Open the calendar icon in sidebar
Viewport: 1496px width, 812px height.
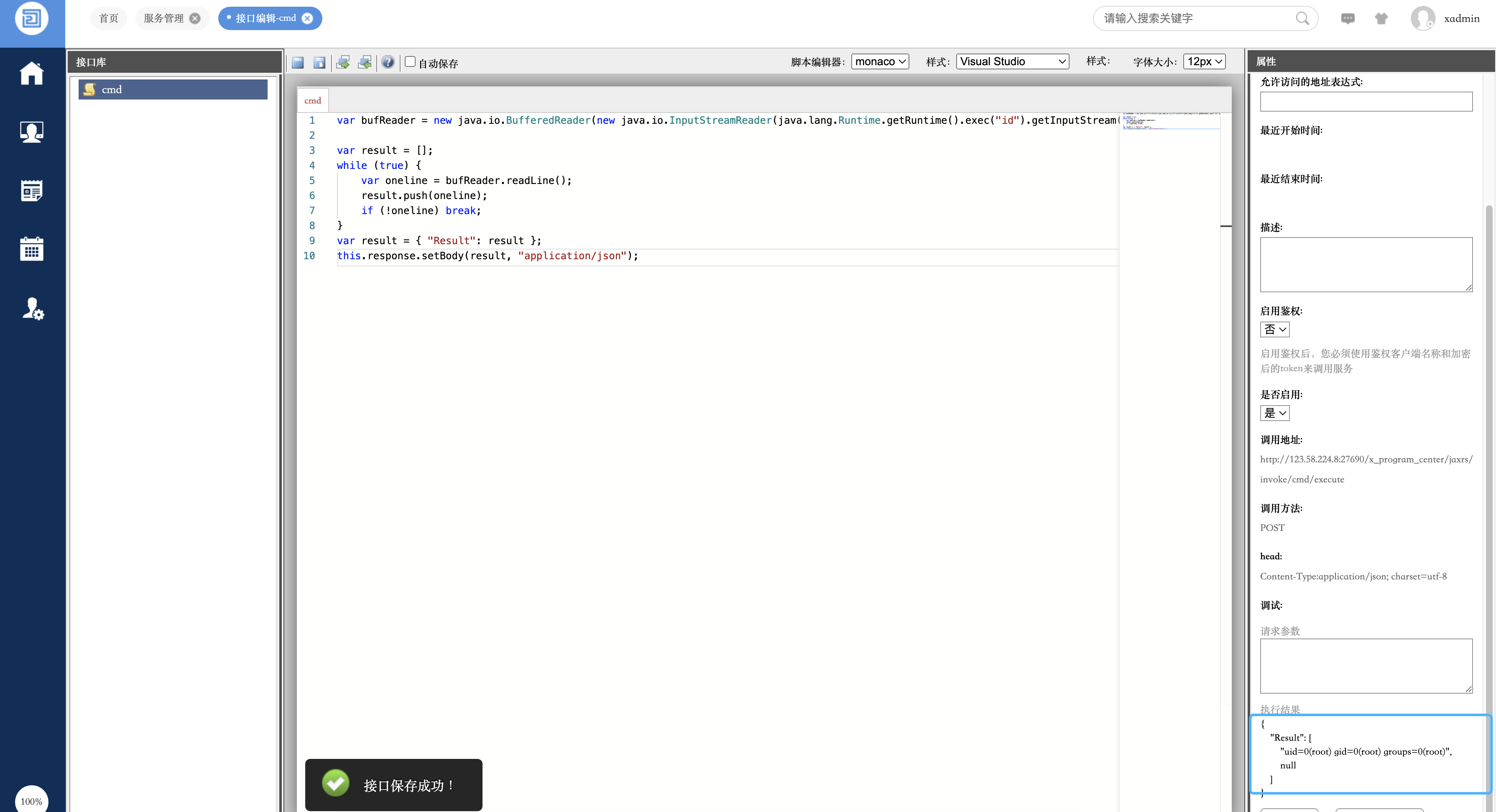tap(32, 249)
